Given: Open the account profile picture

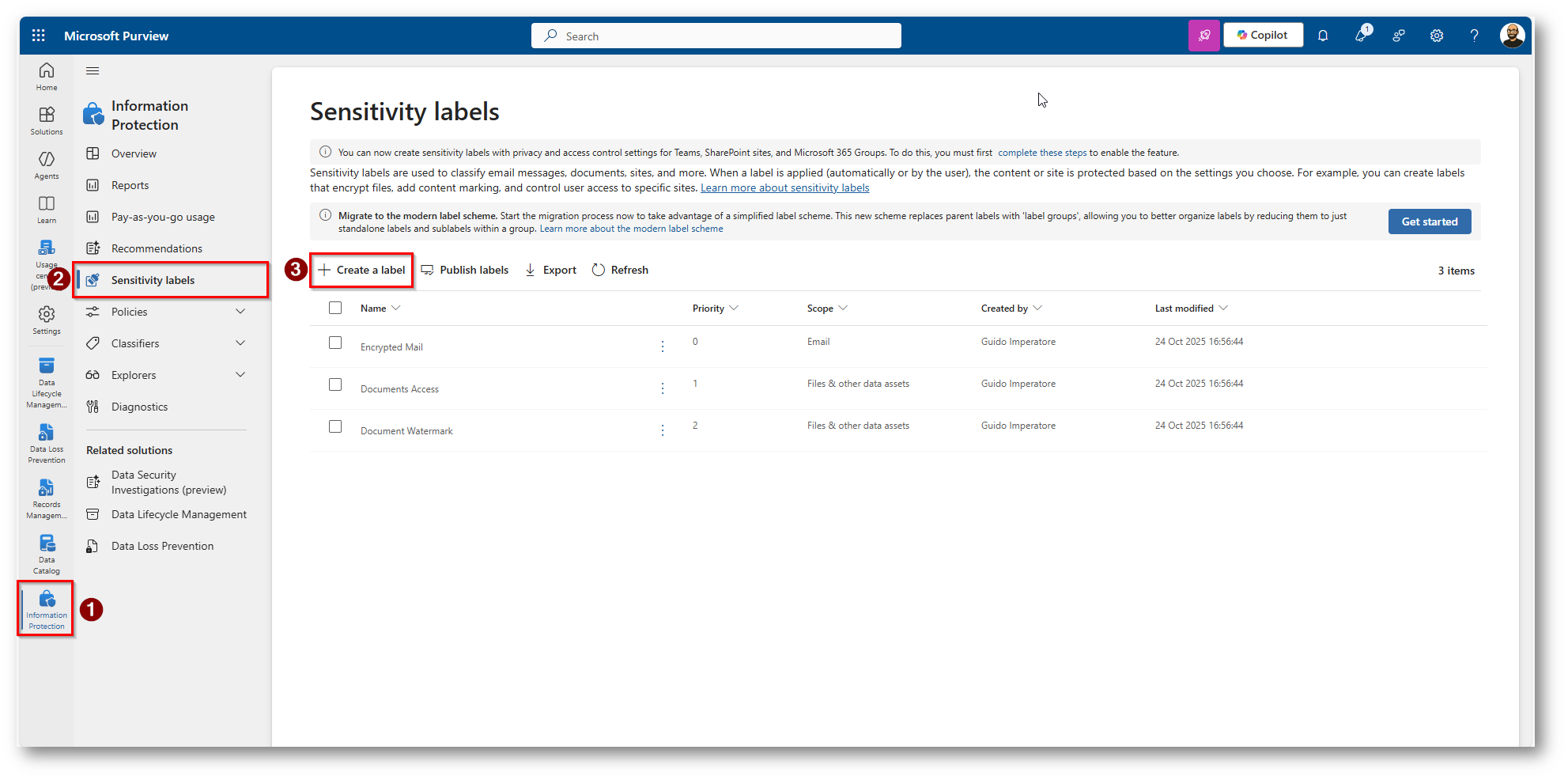Looking at the screenshot, I should point(1512,36).
